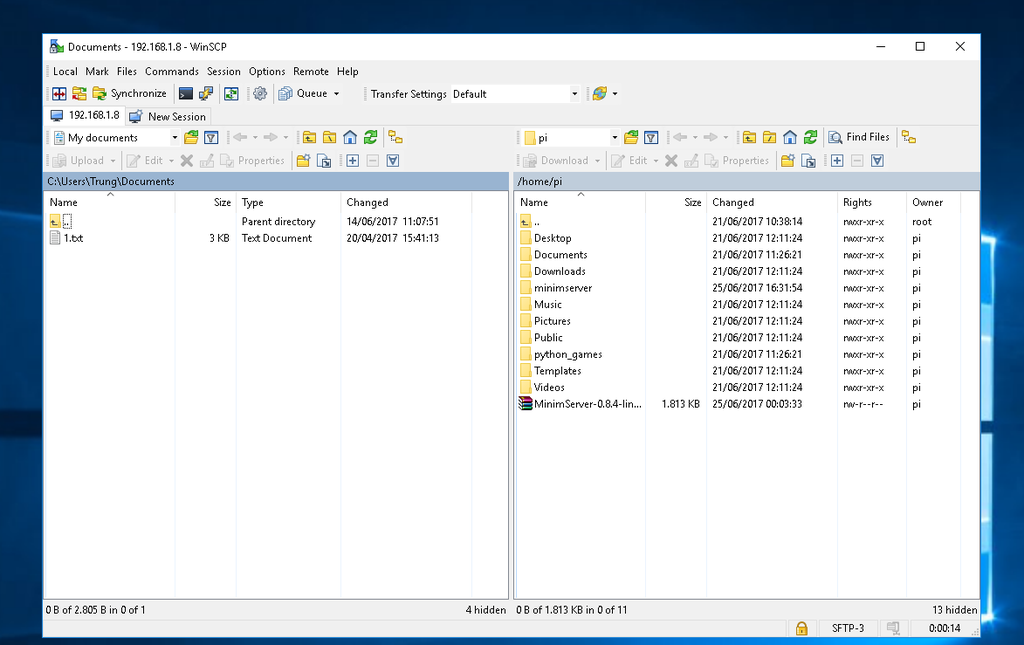
Task: Expand the Transfer Settings Default dropdown
Action: coord(574,94)
